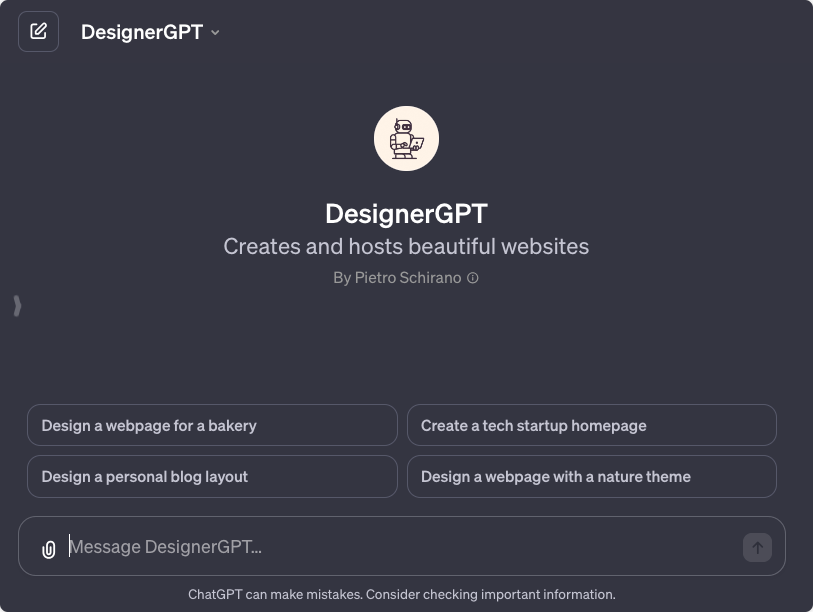The image size is (813, 612).
Task: Click "Consider checking important information" footer text
Action: pos(491,595)
